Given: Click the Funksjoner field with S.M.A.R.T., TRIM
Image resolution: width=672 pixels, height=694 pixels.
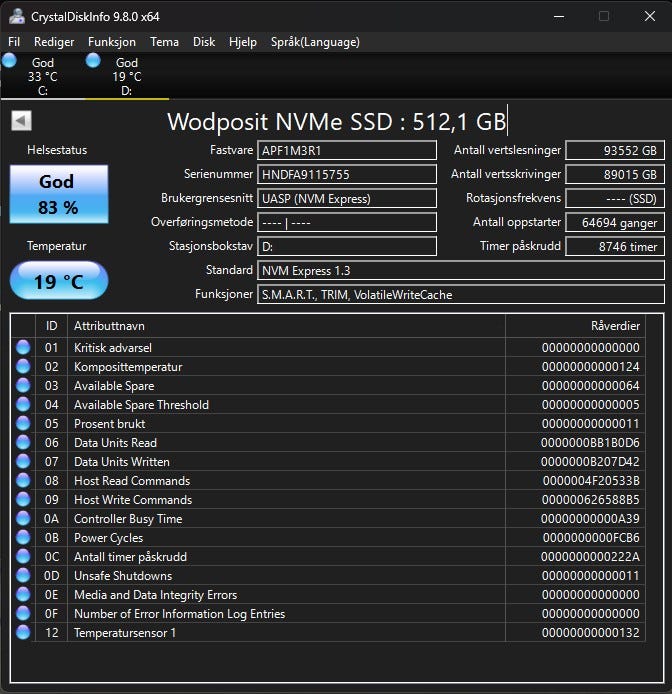Looking at the screenshot, I should click(461, 294).
